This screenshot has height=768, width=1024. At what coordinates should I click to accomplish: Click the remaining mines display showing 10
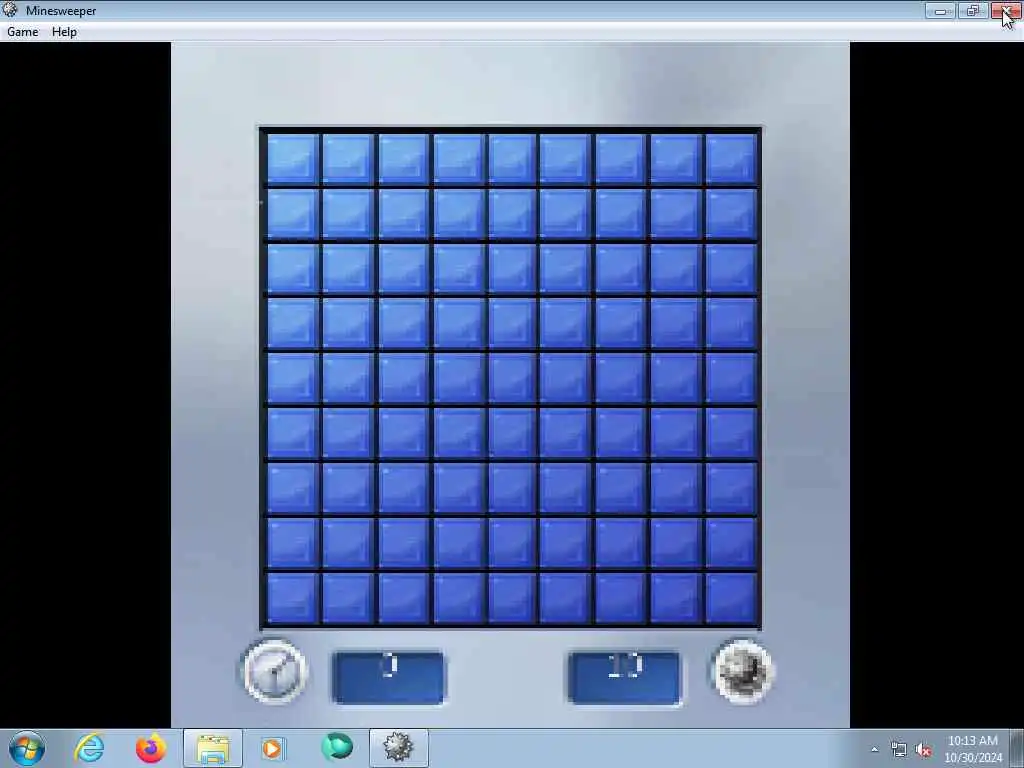624,678
